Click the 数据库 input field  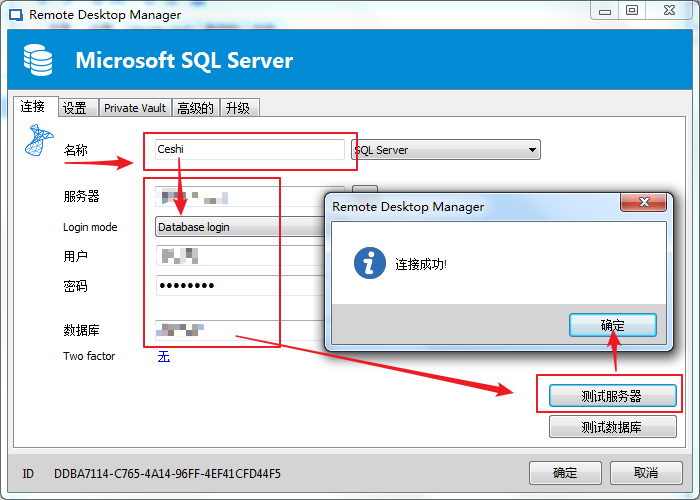[x=240, y=330]
